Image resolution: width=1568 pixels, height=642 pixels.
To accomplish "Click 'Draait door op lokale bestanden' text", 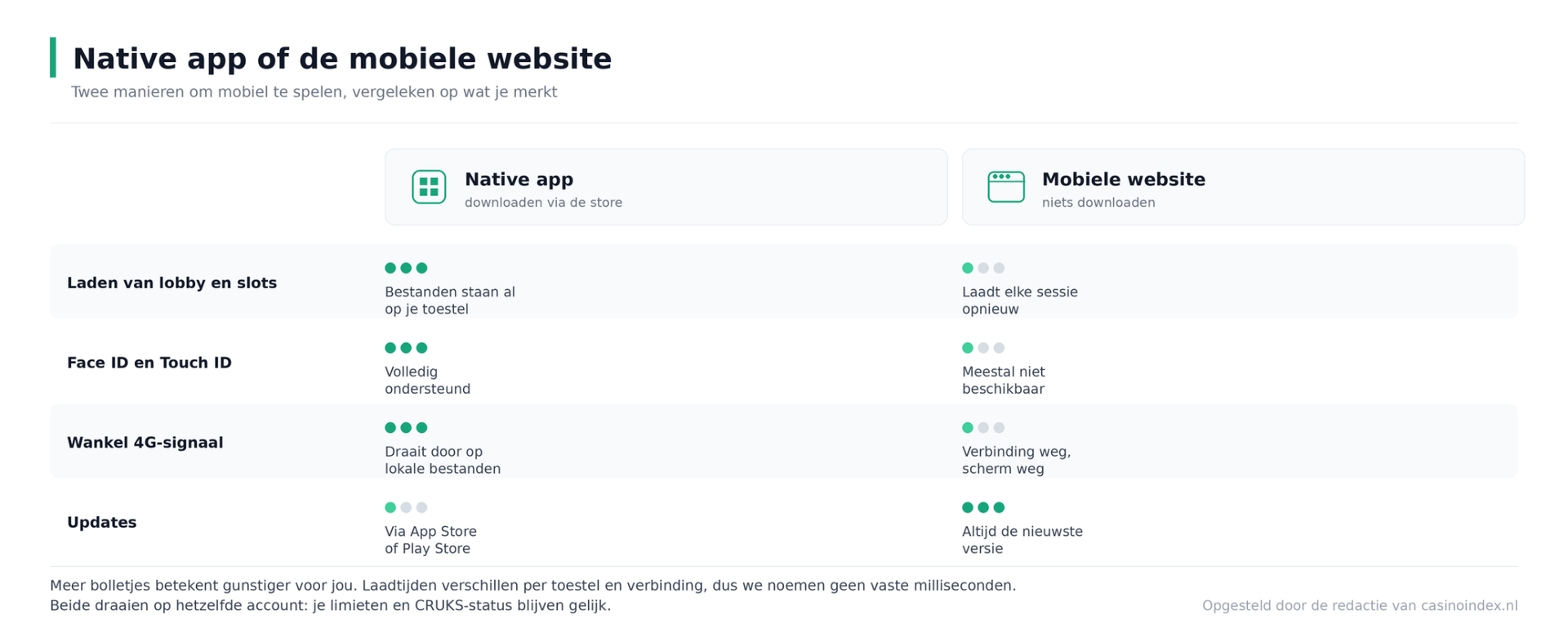I will coord(443,461).
